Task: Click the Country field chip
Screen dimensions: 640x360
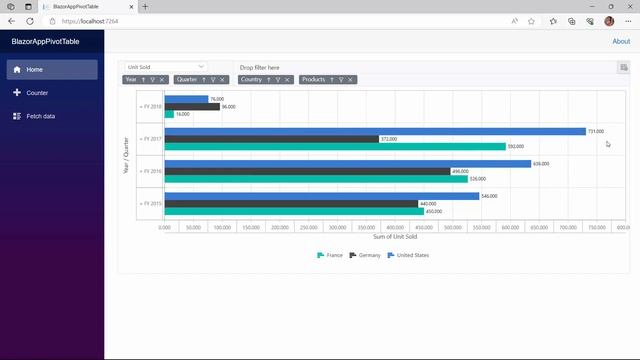Action: tap(266, 80)
